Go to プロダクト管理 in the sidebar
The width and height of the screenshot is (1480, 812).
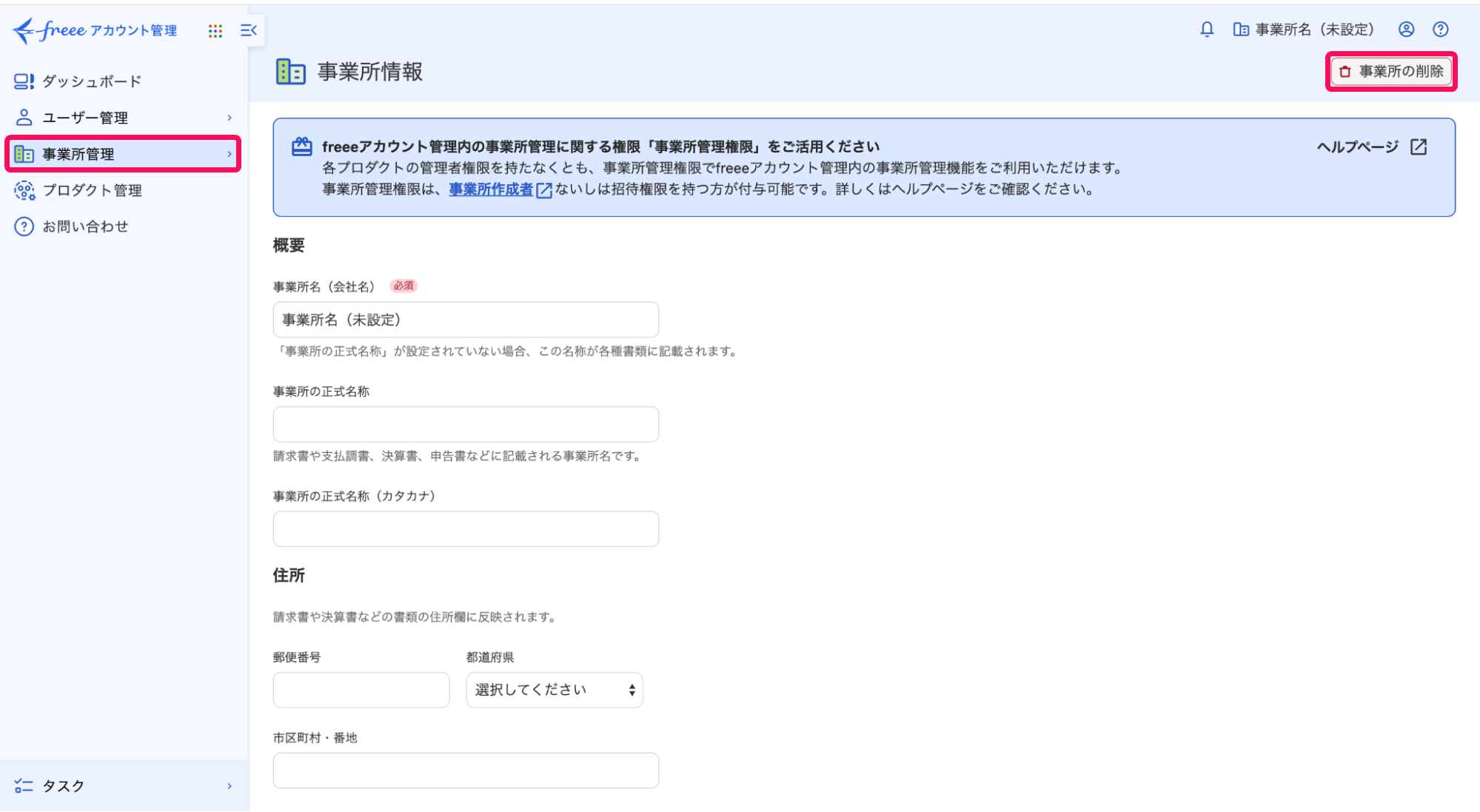[123, 190]
